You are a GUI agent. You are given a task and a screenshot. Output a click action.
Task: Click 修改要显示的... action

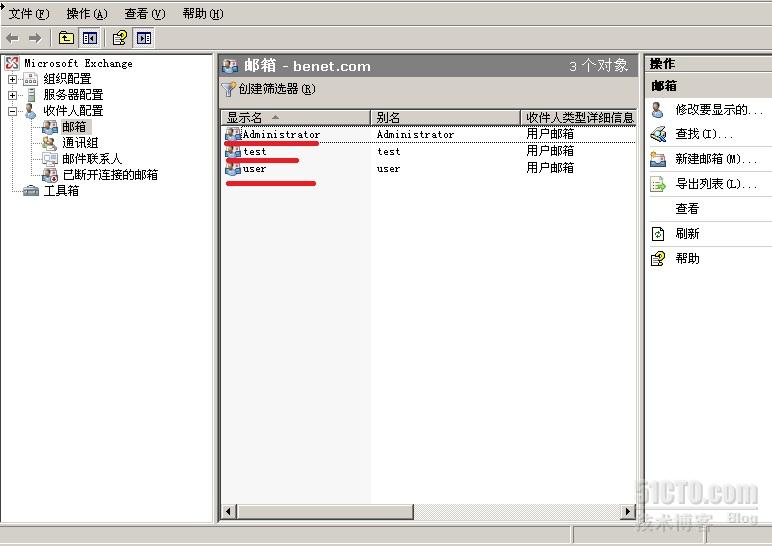tap(719, 110)
